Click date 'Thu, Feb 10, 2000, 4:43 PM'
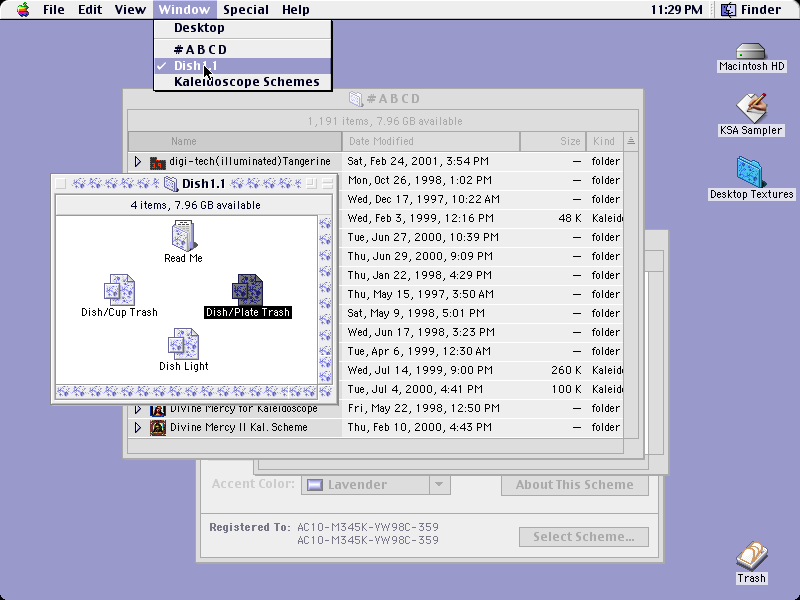 point(419,428)
